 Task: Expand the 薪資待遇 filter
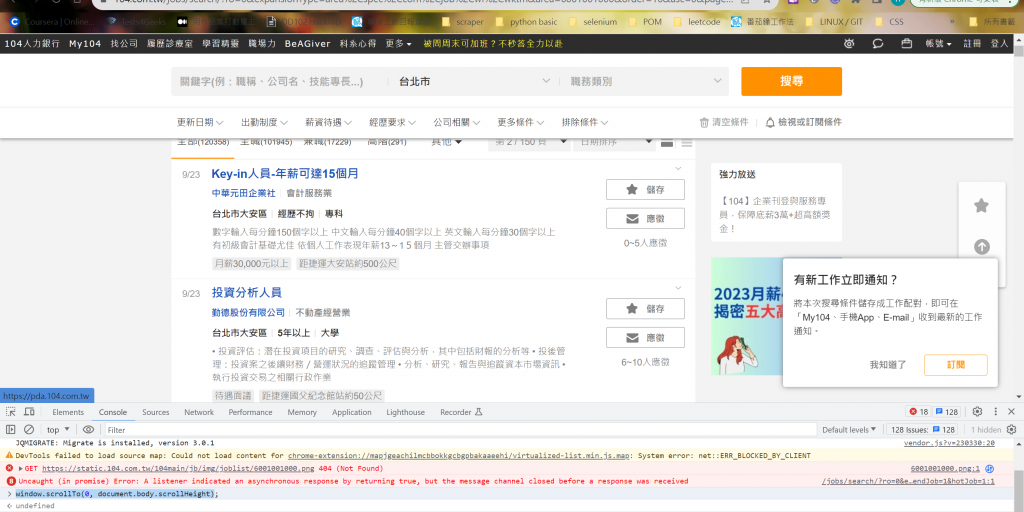[328, 122]
